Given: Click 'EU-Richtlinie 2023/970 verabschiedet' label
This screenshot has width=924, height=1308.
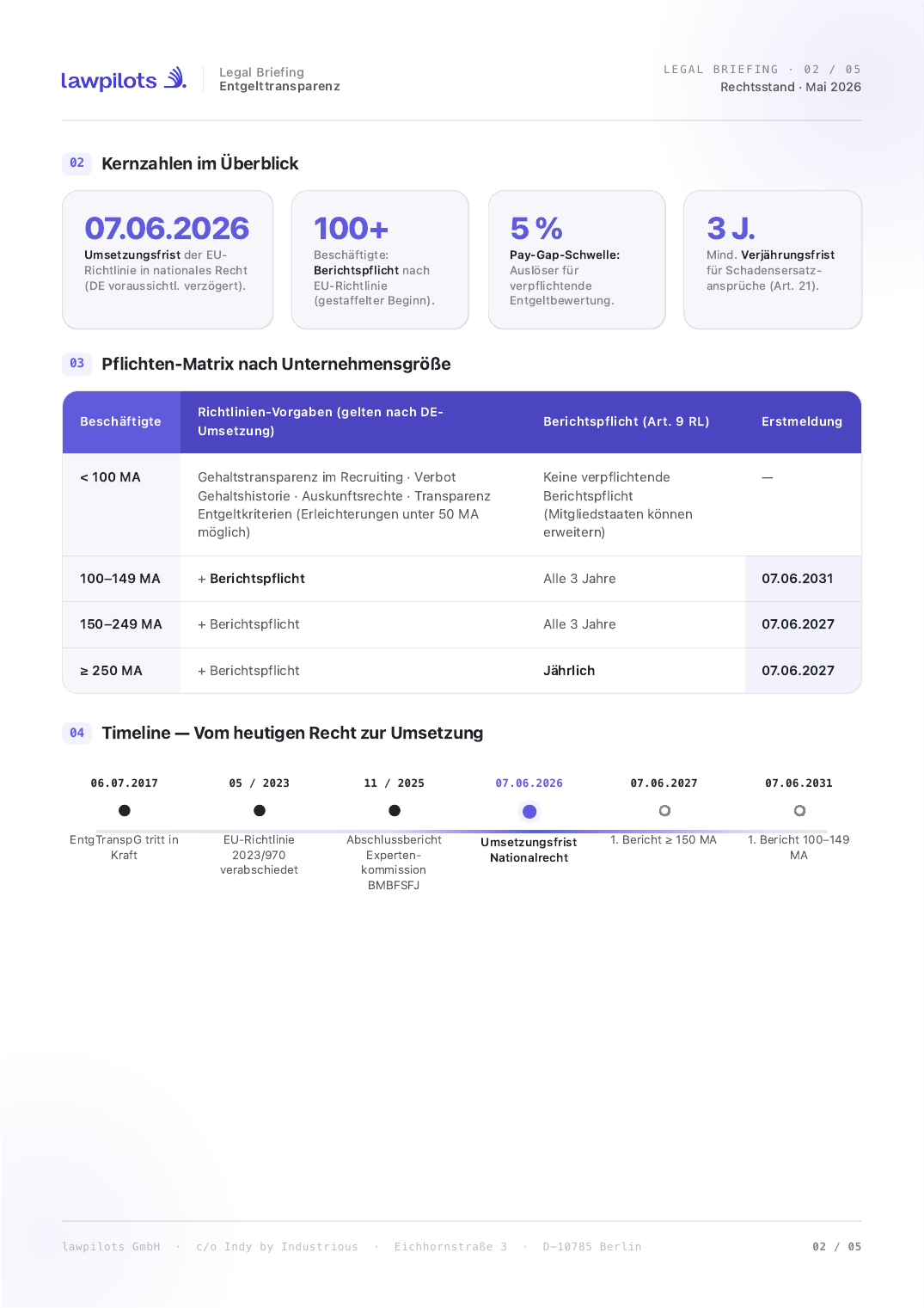Looking at the screenshot, I should click(x=260, y=855).
